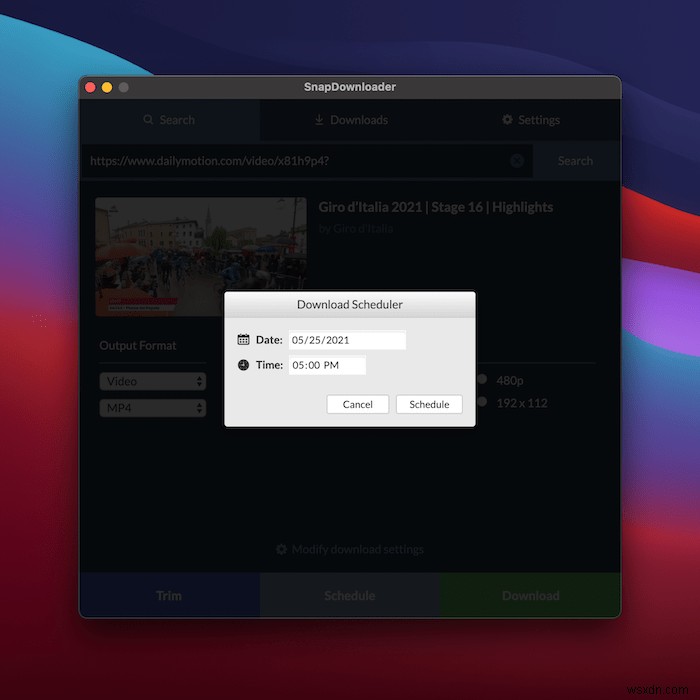Click gear icon next to Modify download settings
The height and width of the screenshot is (700, 700).
click(x=281, y=549)
